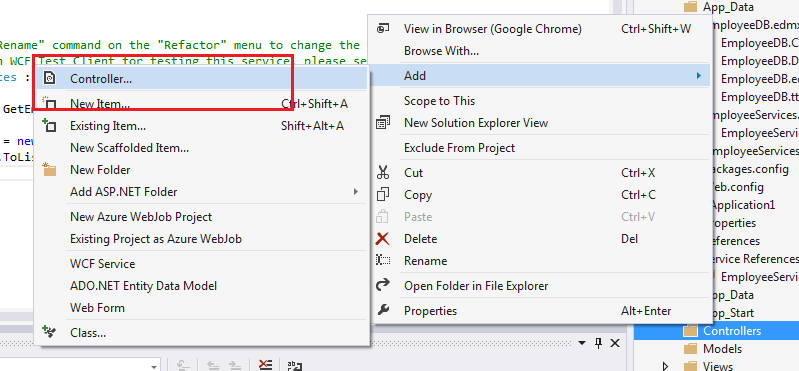Click the Class icon at submenu bottom

[49, 332]
